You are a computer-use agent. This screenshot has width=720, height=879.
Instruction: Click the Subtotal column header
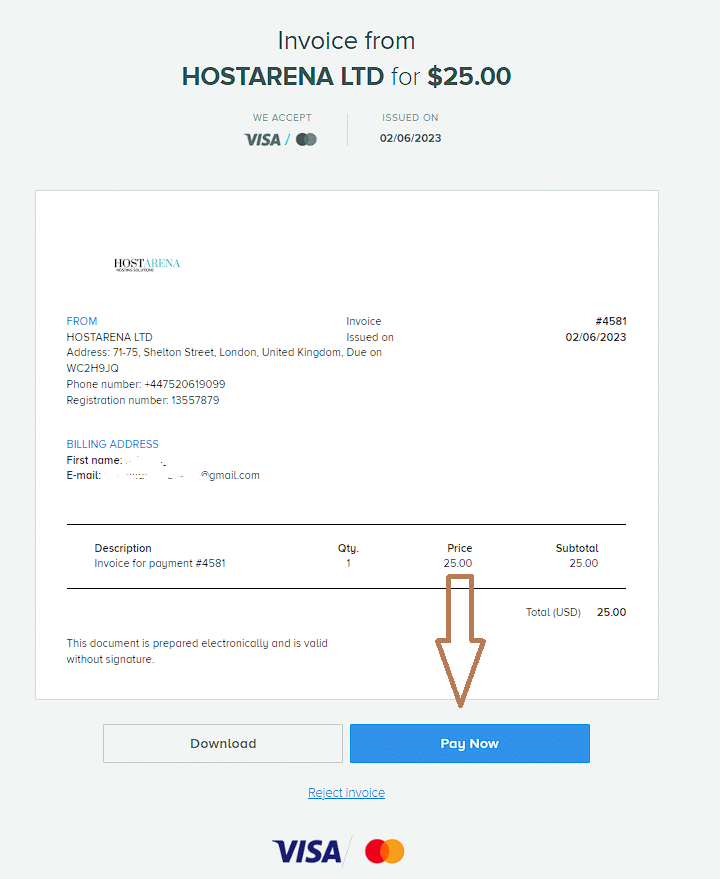pyautogui.click(x=577, y=548)
